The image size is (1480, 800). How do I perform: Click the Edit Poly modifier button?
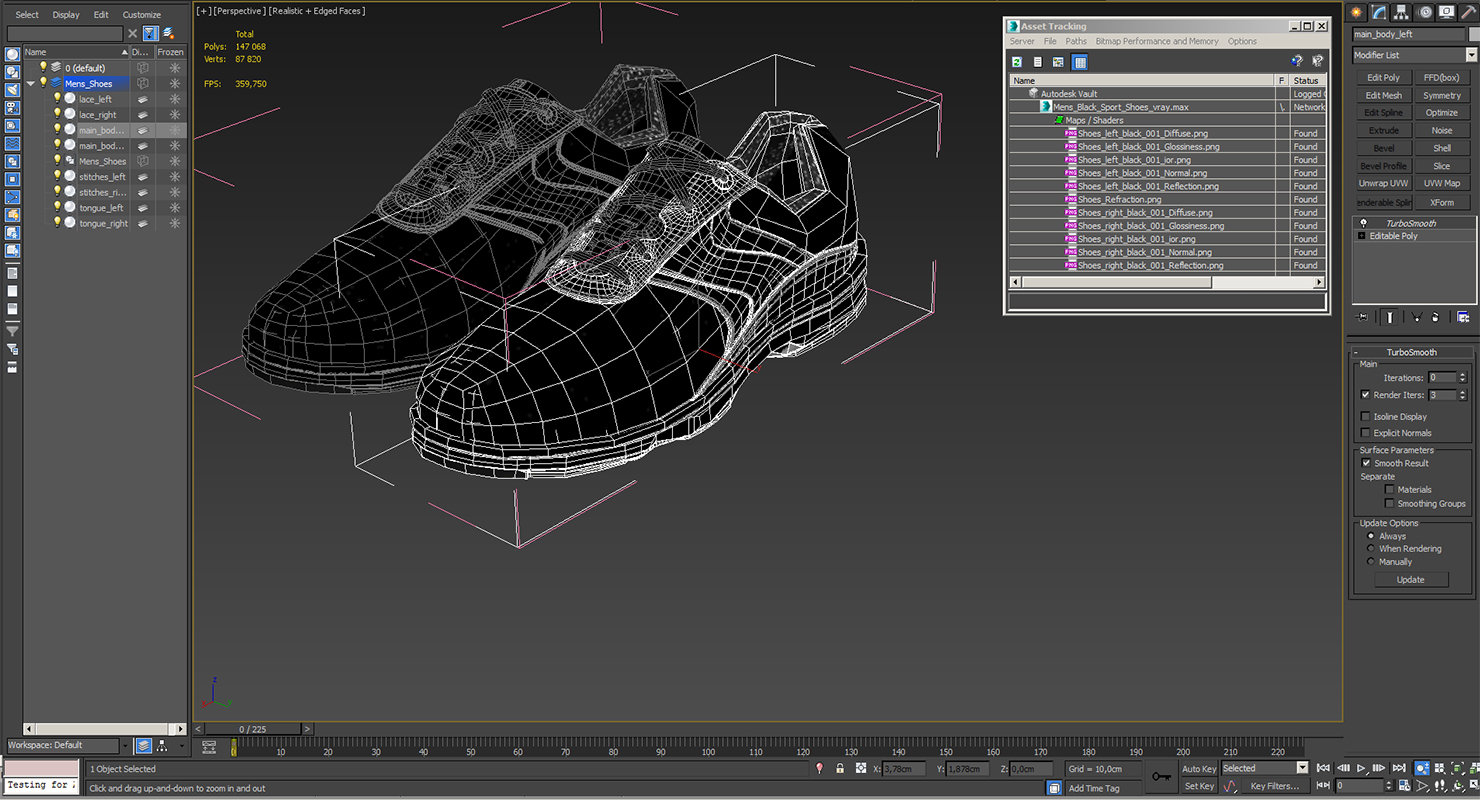click(1383, 77)
